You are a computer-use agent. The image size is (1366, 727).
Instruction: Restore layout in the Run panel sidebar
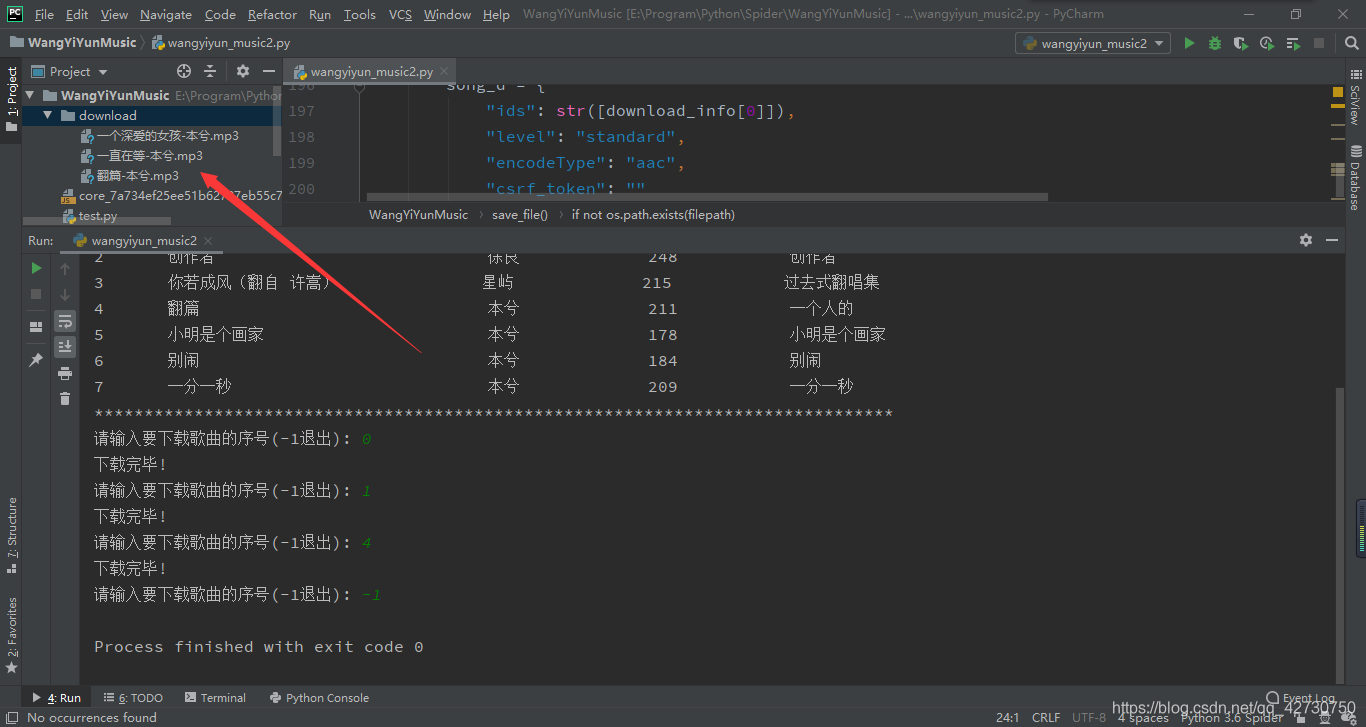pyautogui.click(x=36, y=326)
